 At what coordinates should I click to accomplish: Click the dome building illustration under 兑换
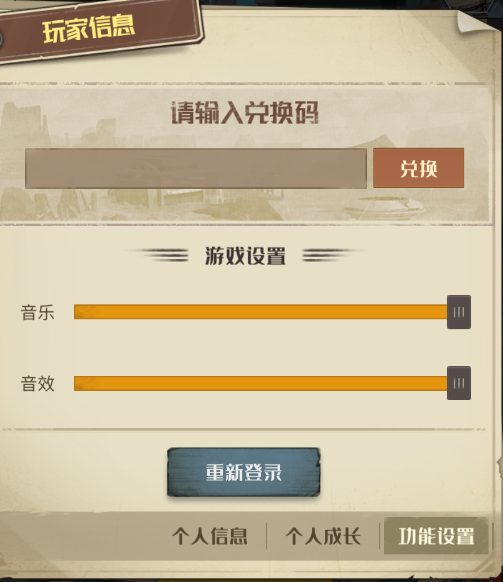click(x=384, y=208)
